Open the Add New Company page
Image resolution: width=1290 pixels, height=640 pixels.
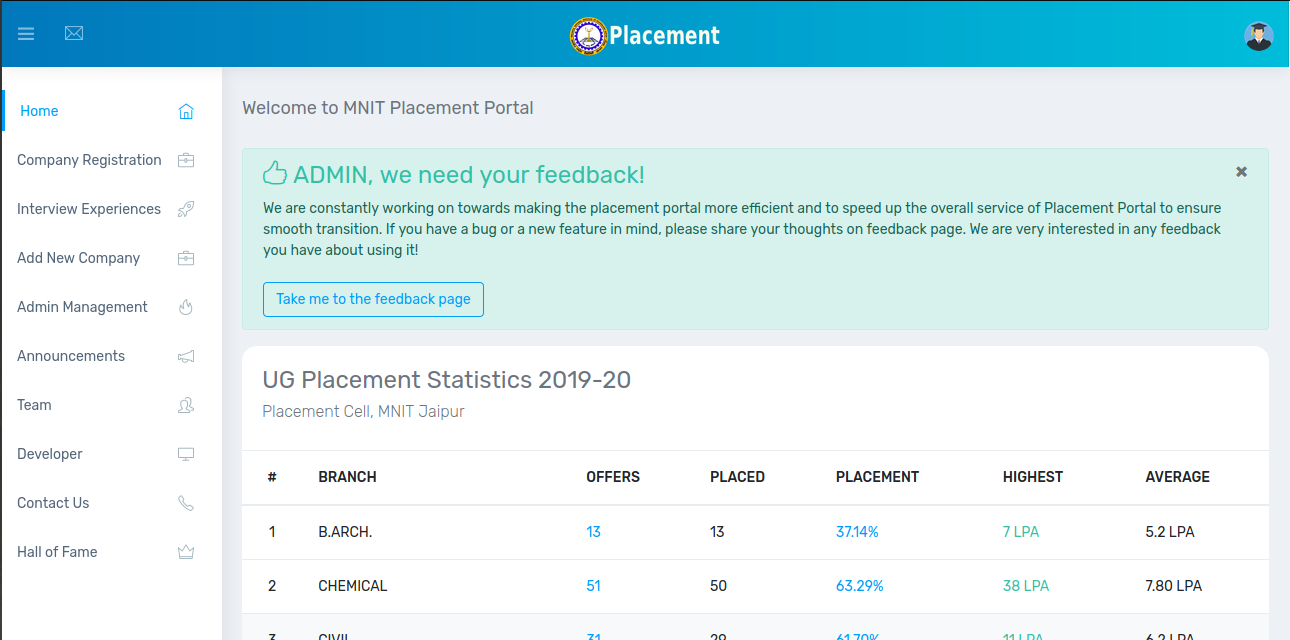[78, 258]
